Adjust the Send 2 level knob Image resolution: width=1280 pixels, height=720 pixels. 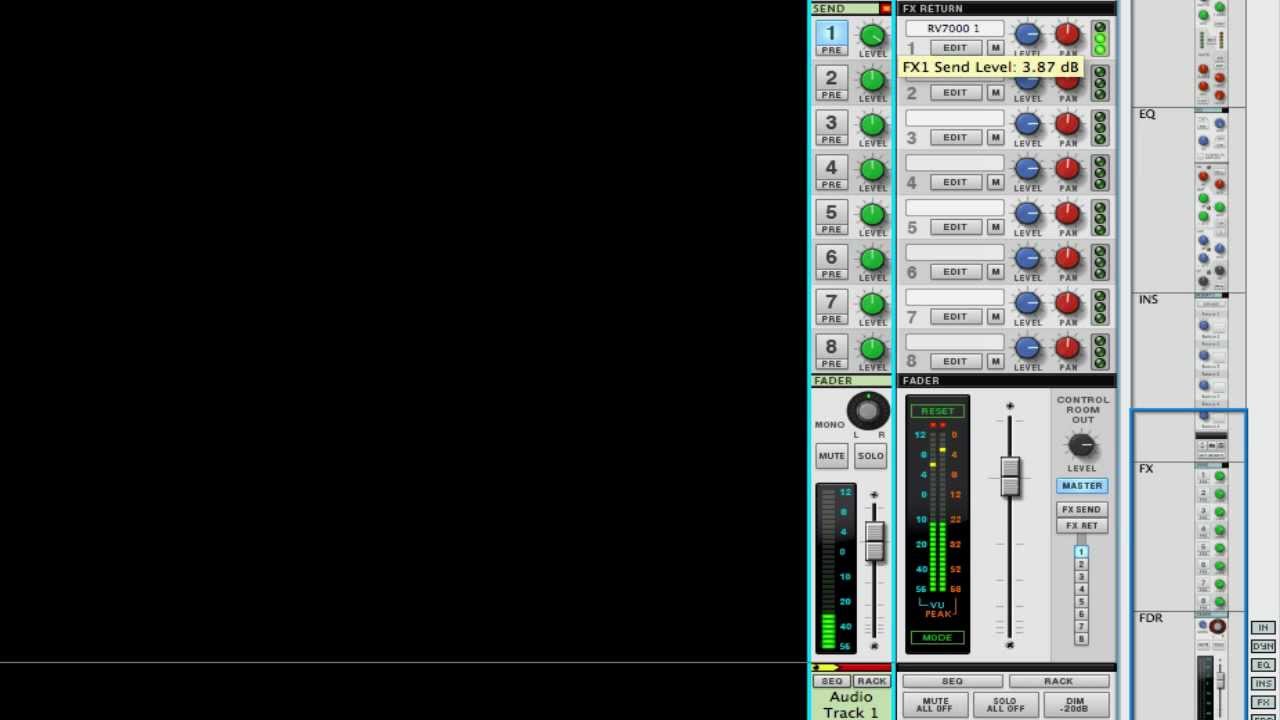872,80
